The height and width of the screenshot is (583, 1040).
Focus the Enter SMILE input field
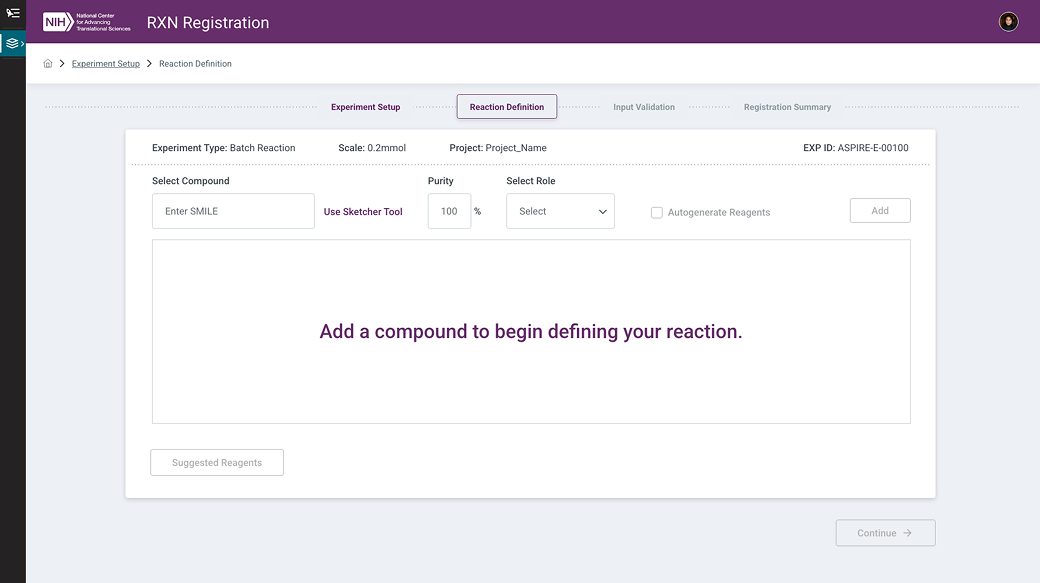tap(233, 211)
